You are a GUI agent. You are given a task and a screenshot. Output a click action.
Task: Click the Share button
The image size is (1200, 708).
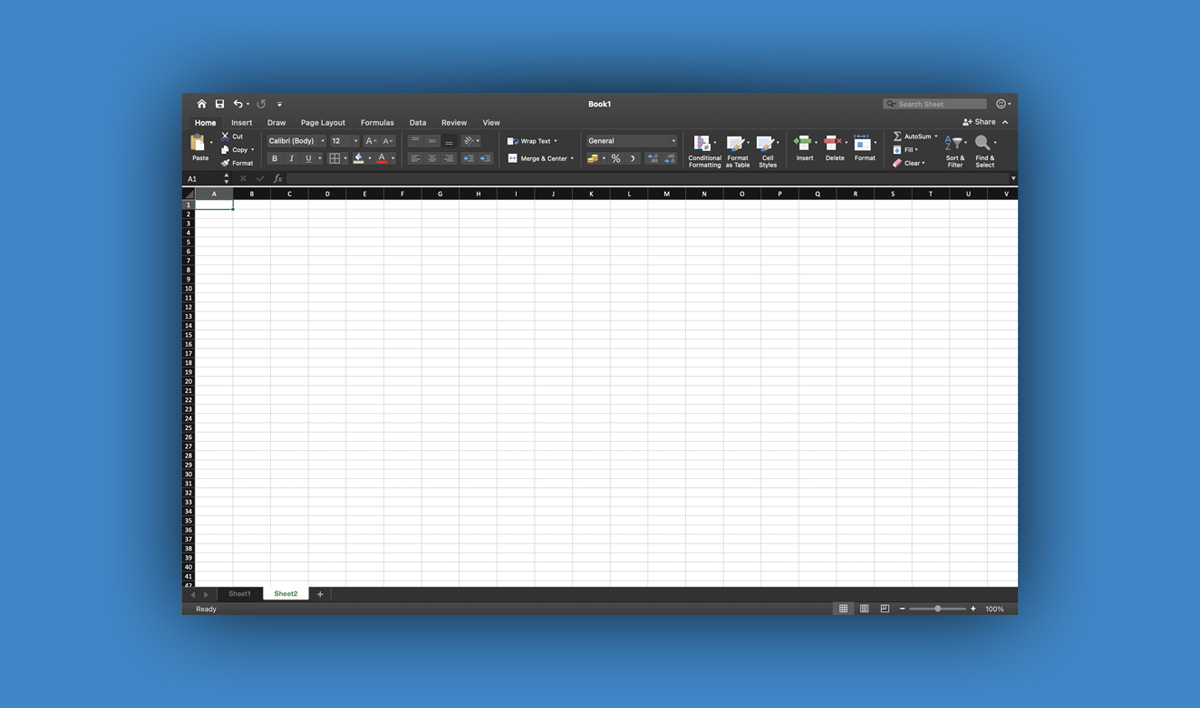tap(980, 122)
